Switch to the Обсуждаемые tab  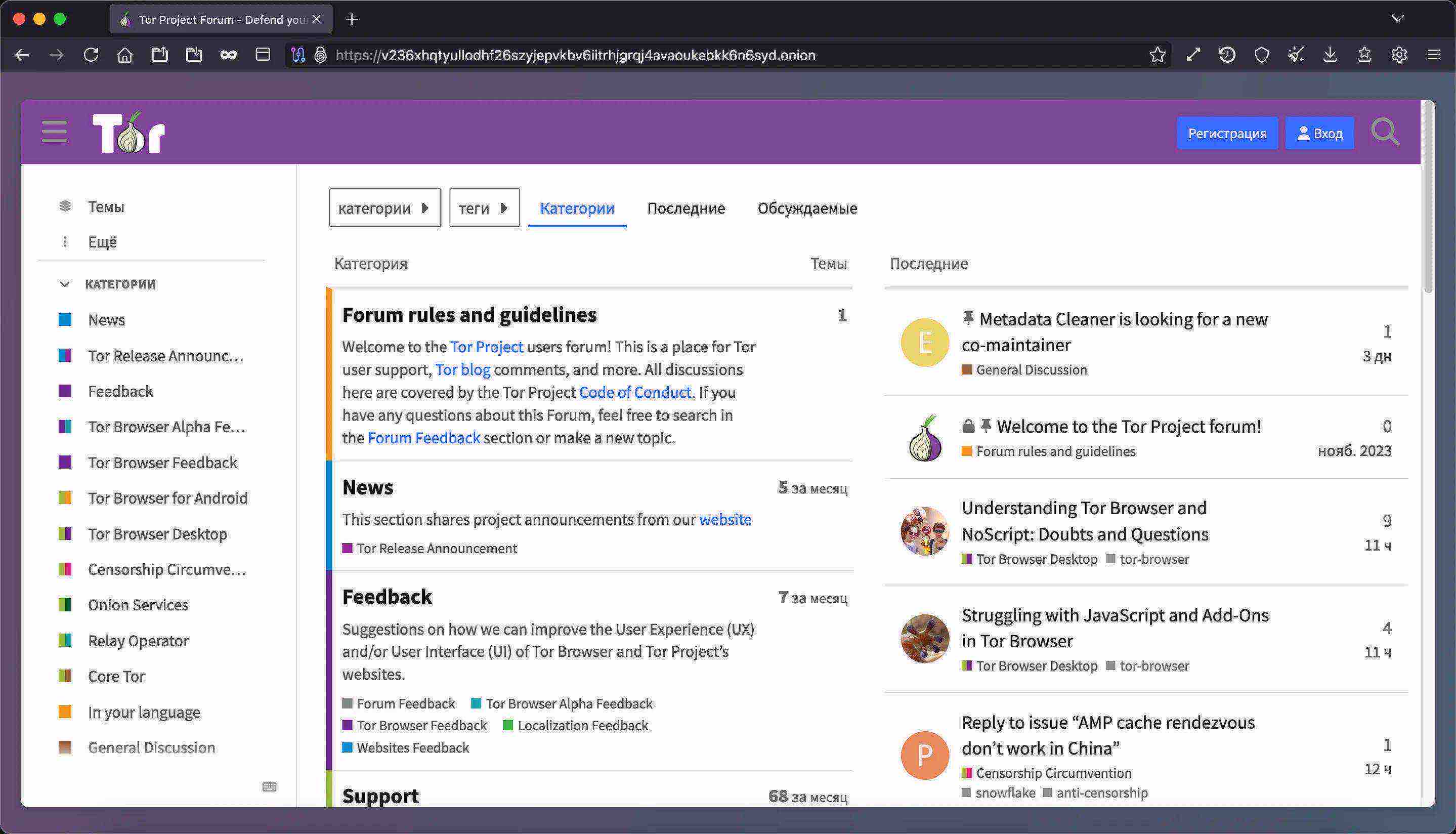807,208
